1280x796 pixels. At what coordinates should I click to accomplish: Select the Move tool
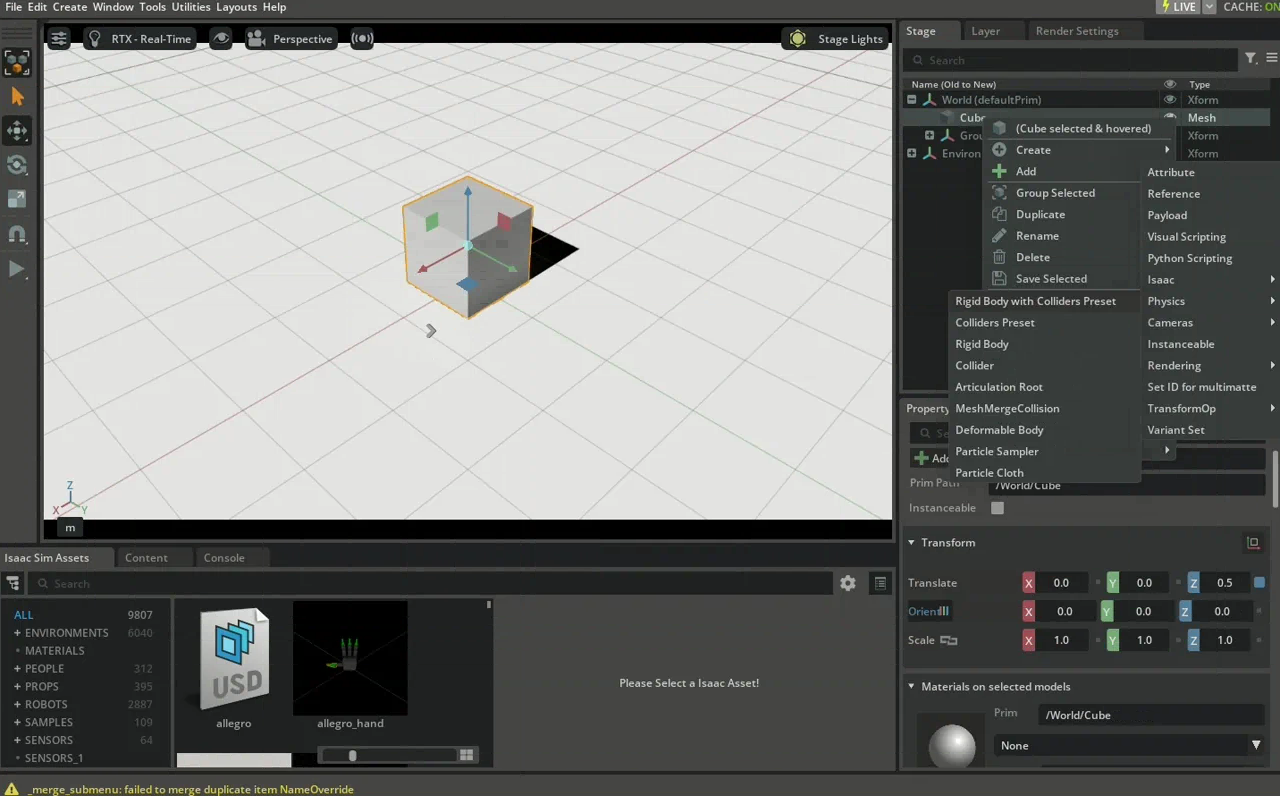[x=17, y=131]
